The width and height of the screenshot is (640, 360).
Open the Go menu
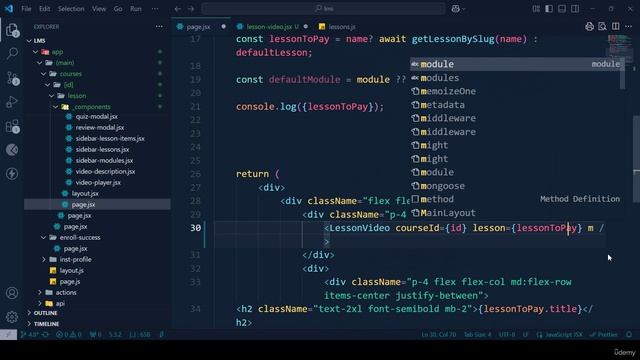pos(118,9)
